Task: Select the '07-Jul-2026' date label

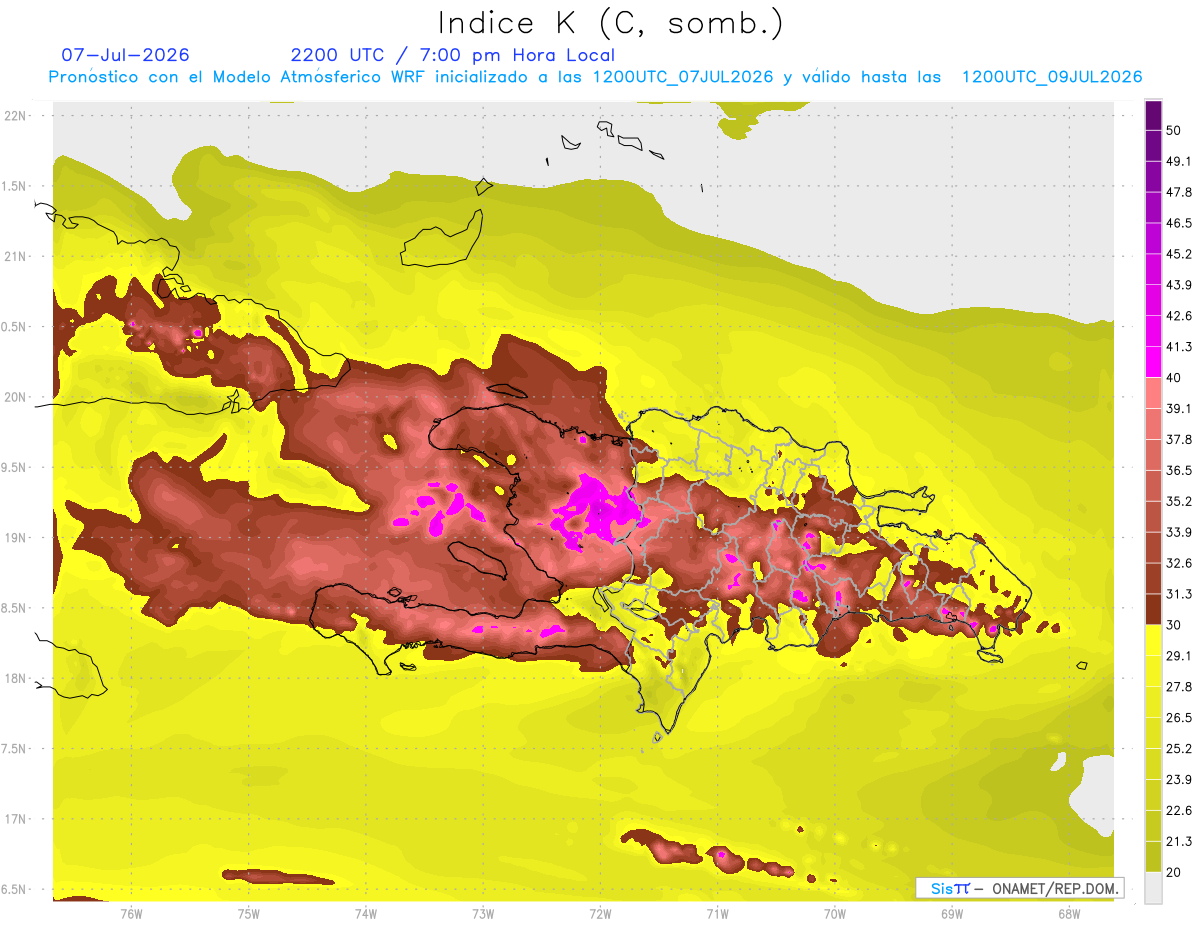Action: [125, 55]
